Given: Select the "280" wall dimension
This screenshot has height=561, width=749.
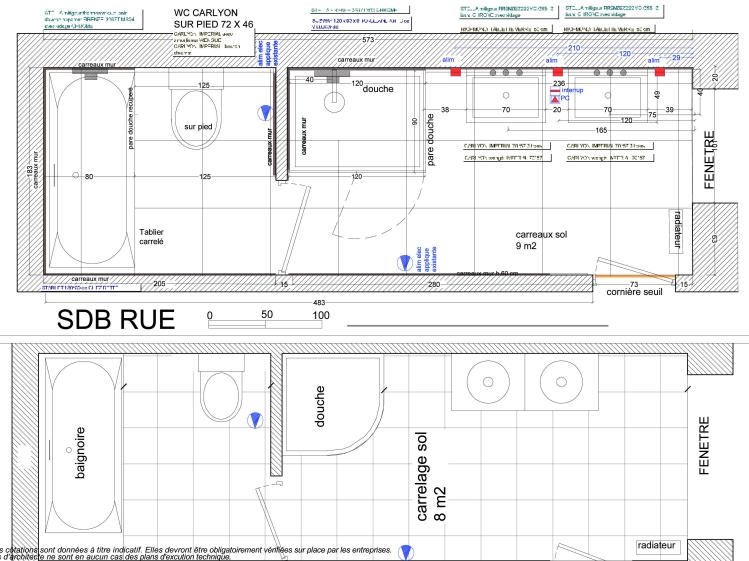Looking at the screenshot, I should click(433, 284).
